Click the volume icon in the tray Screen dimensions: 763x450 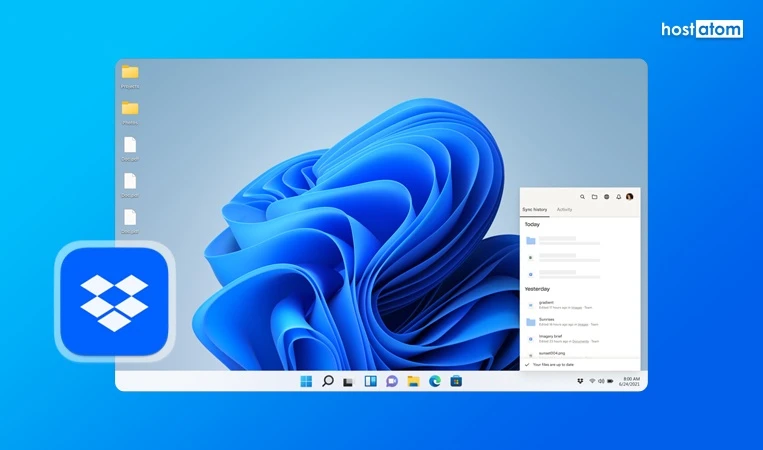[601, 381]
